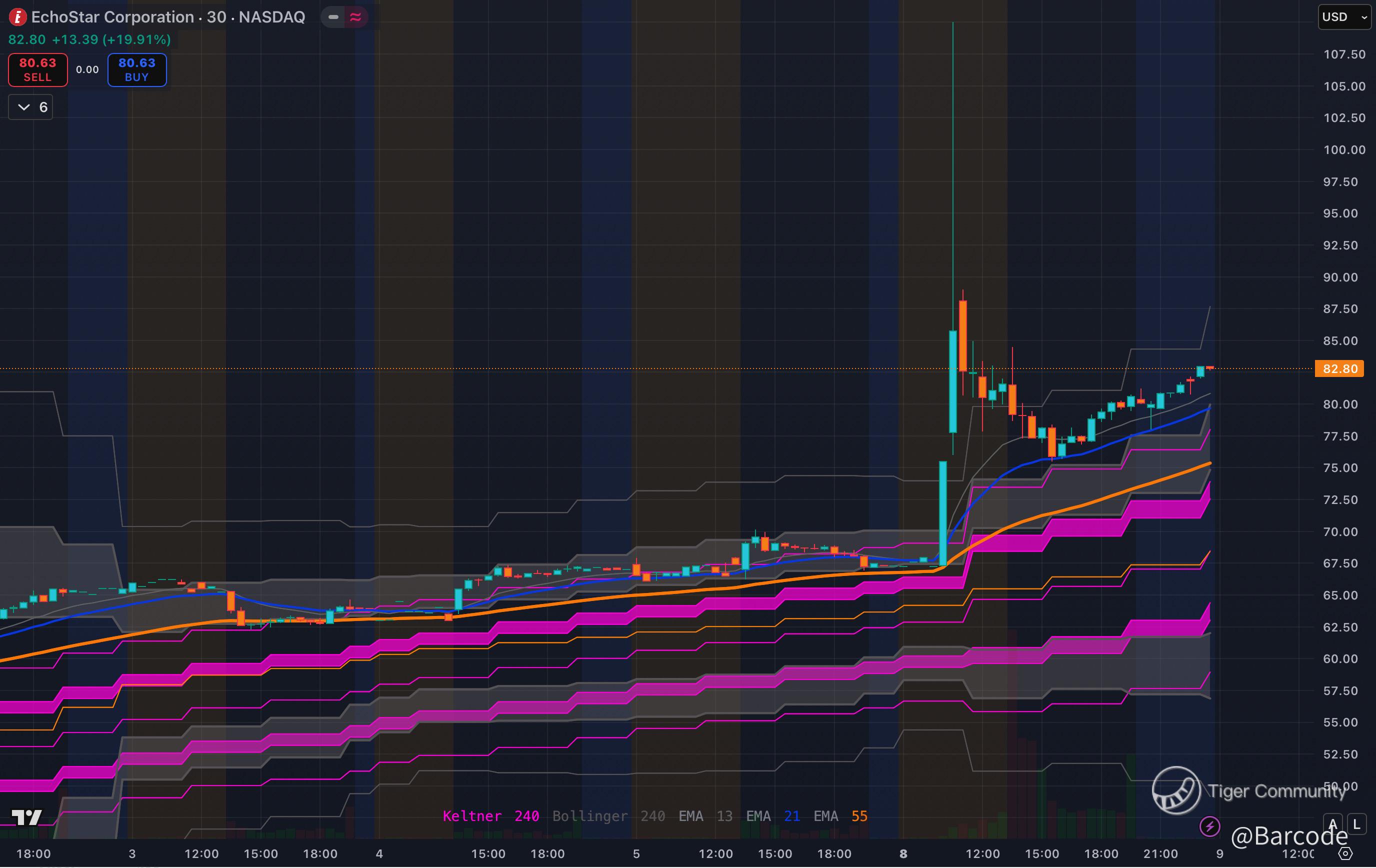Screen dimensions: 1376x868
Task: Click the Bollinger 240 indicator label
Action: click(x=608, y=816)
